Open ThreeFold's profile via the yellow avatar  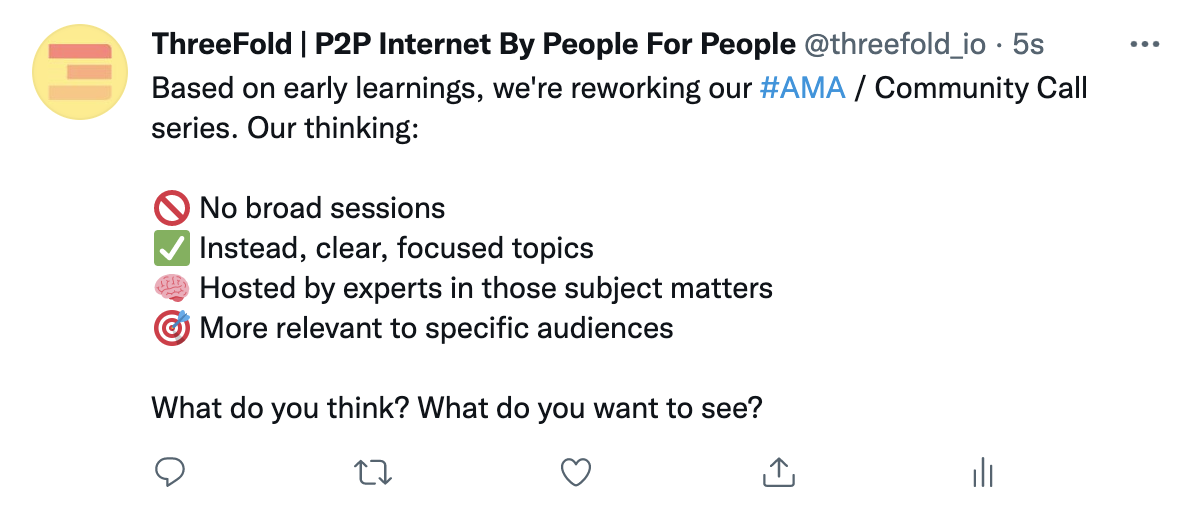(x=80, y=72)
